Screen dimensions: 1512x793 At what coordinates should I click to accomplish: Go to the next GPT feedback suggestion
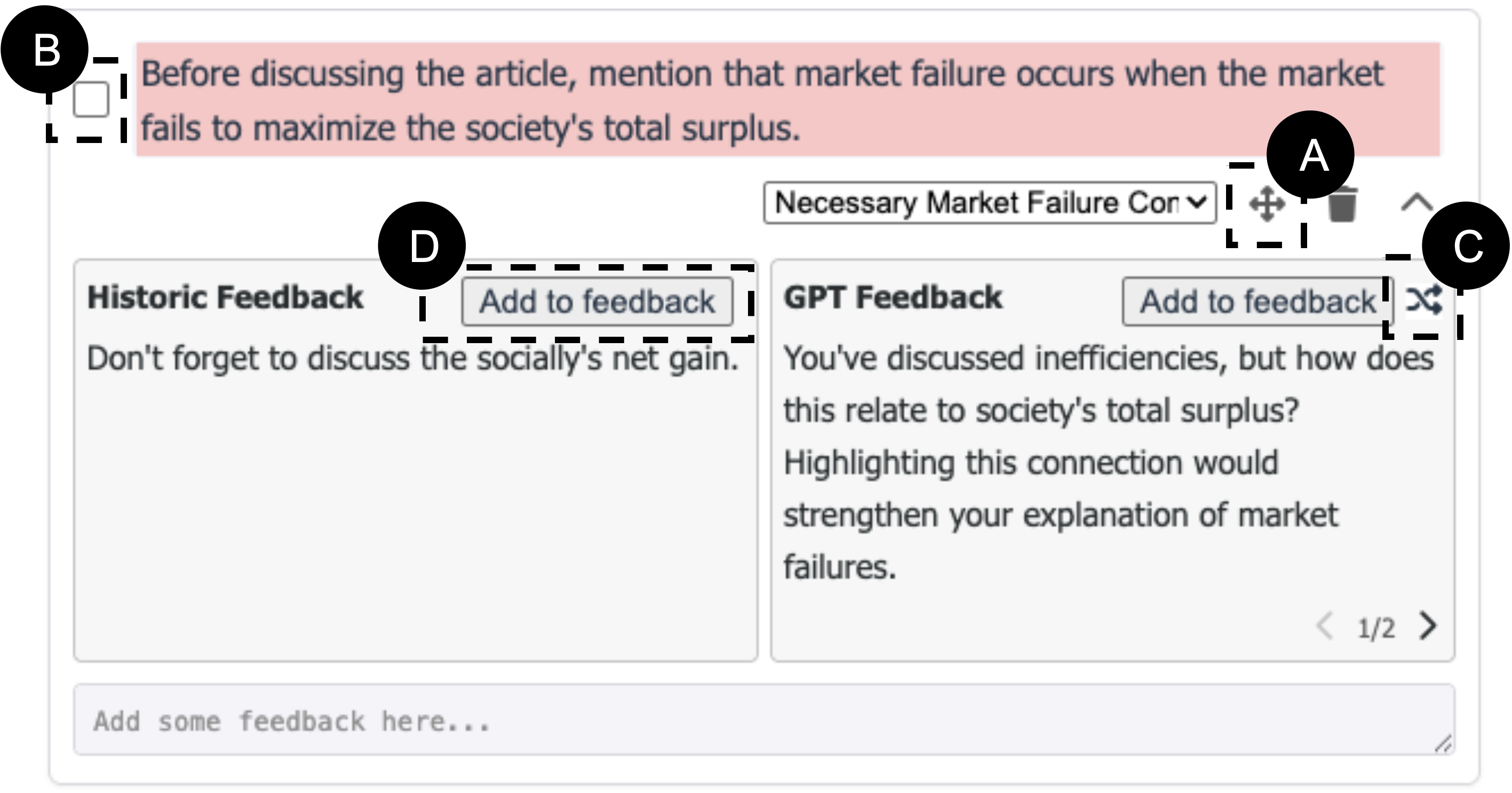pos(1428,626)
